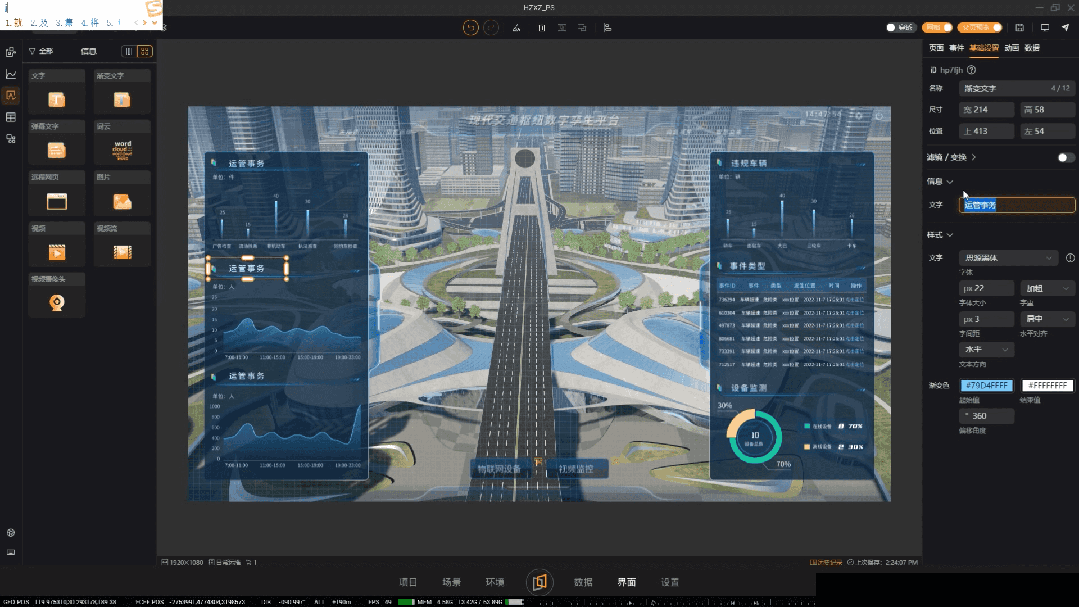Image resolution: width=1079 pixels, height=607 pixels.
Task: Pick the #FFFFFFFF gradient end color
Action: pyautogui.click(x=1047, y=385)
